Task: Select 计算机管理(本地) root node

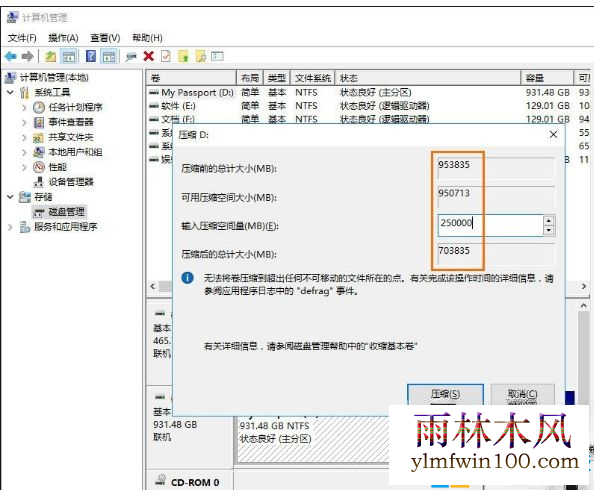Action: tap(47, 78)
